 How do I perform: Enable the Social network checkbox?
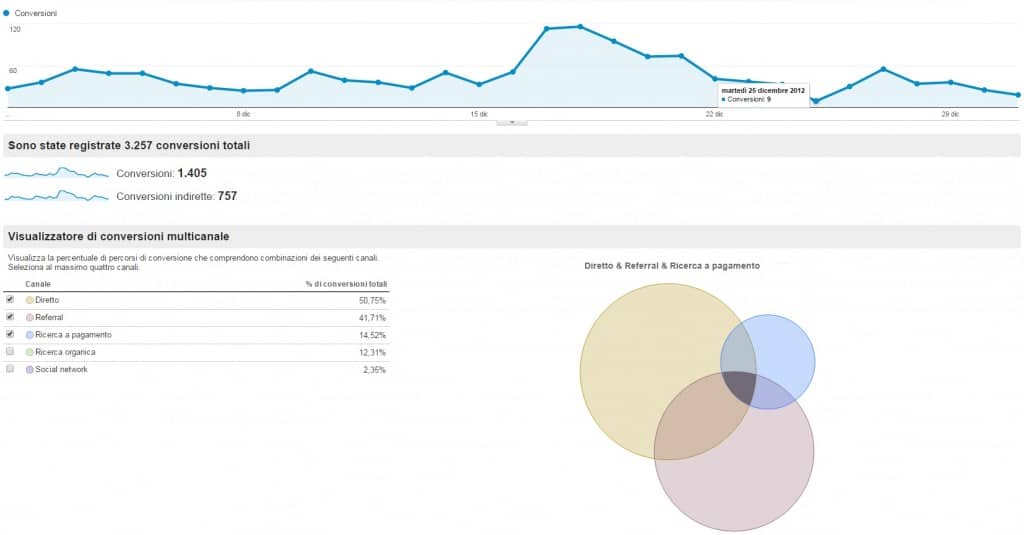pos(10,369)
